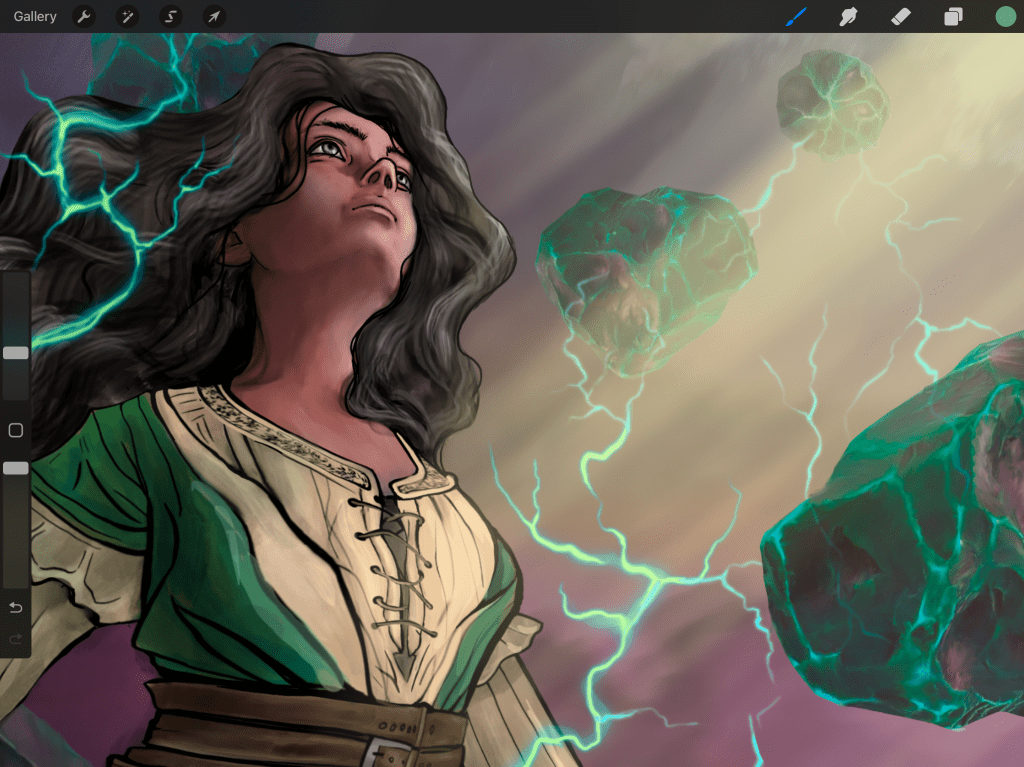Tap the brush size slider handle
The width and height of the screenshot is (1024, 767).
(x=15, y=352)
